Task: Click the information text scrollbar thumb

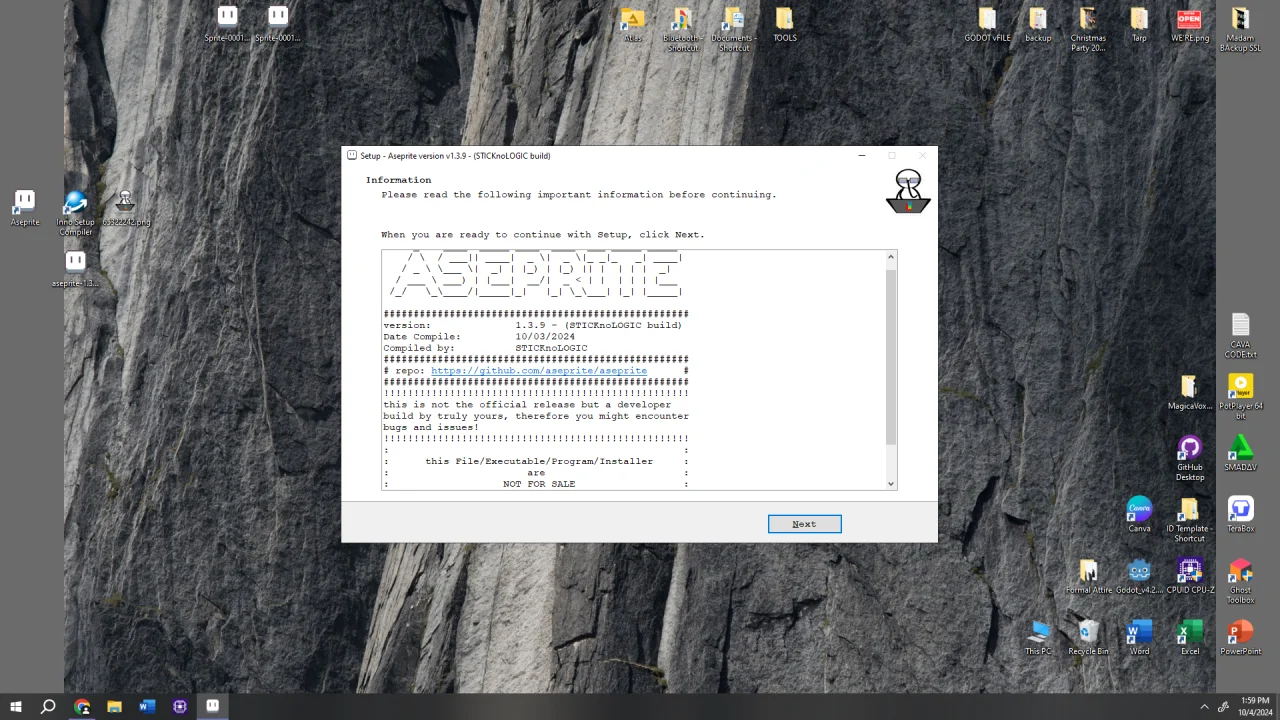Action: point(891,357)
